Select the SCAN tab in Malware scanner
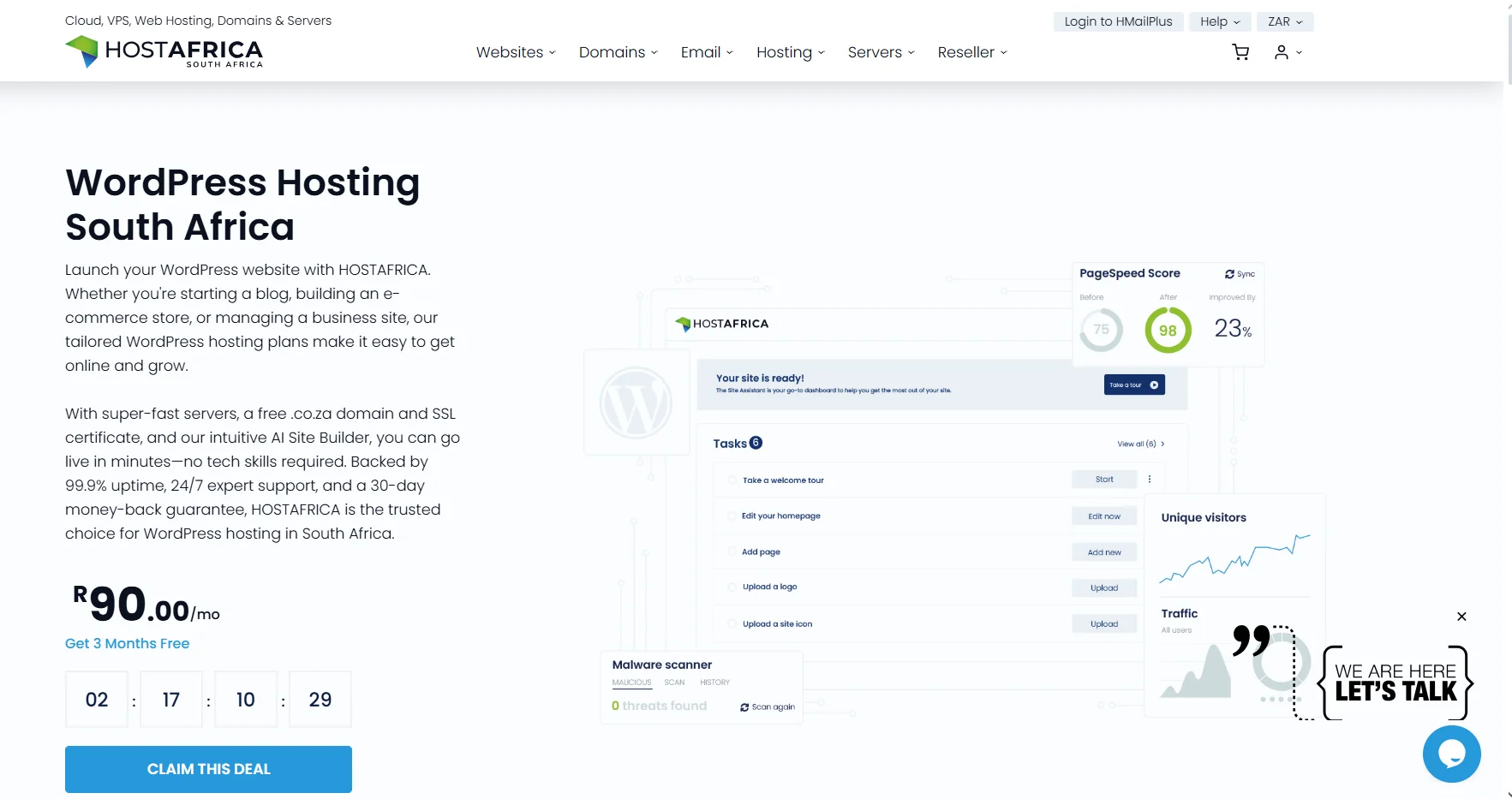 coord(674,683)
